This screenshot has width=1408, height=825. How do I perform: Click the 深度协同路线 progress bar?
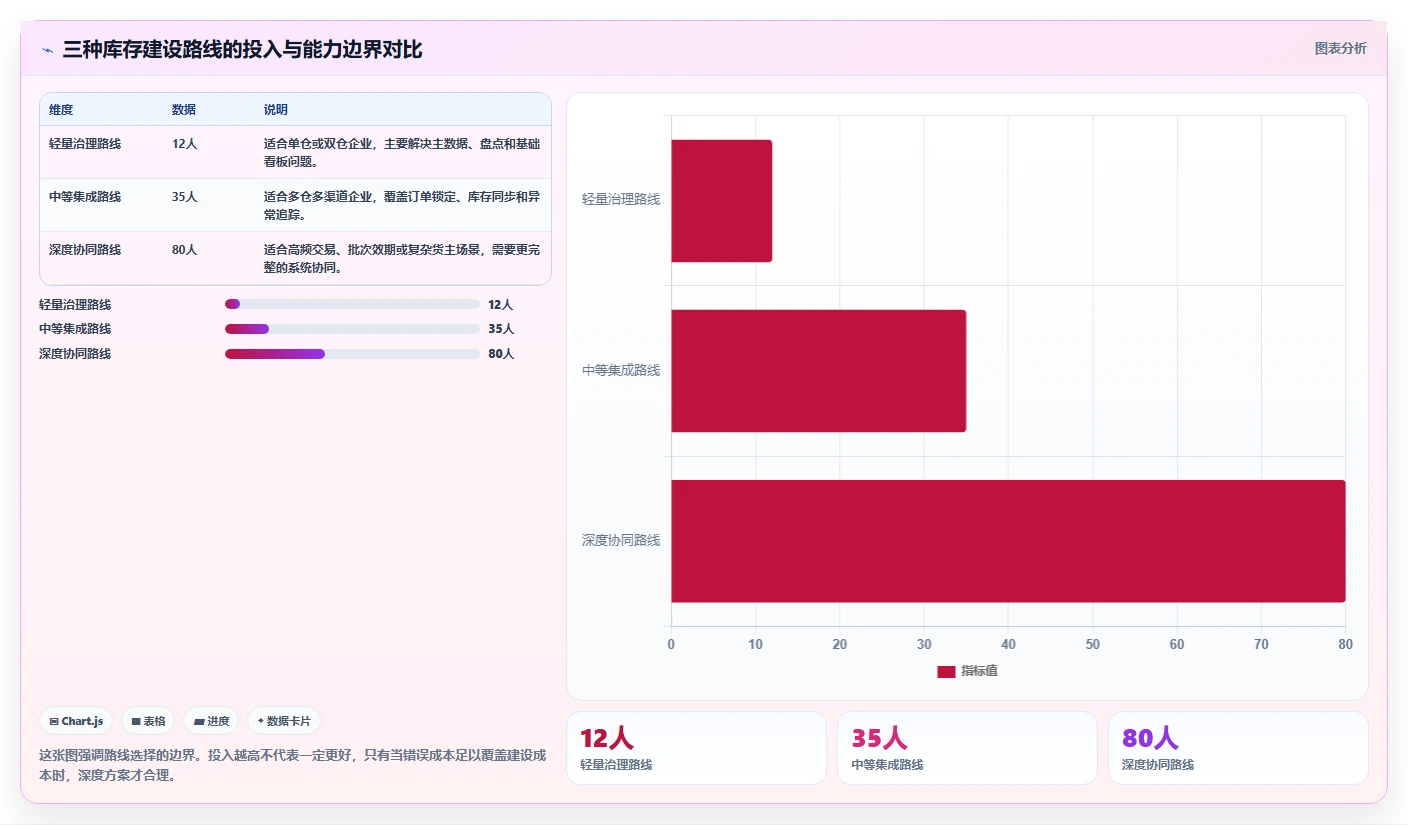(x=352, y=353)
